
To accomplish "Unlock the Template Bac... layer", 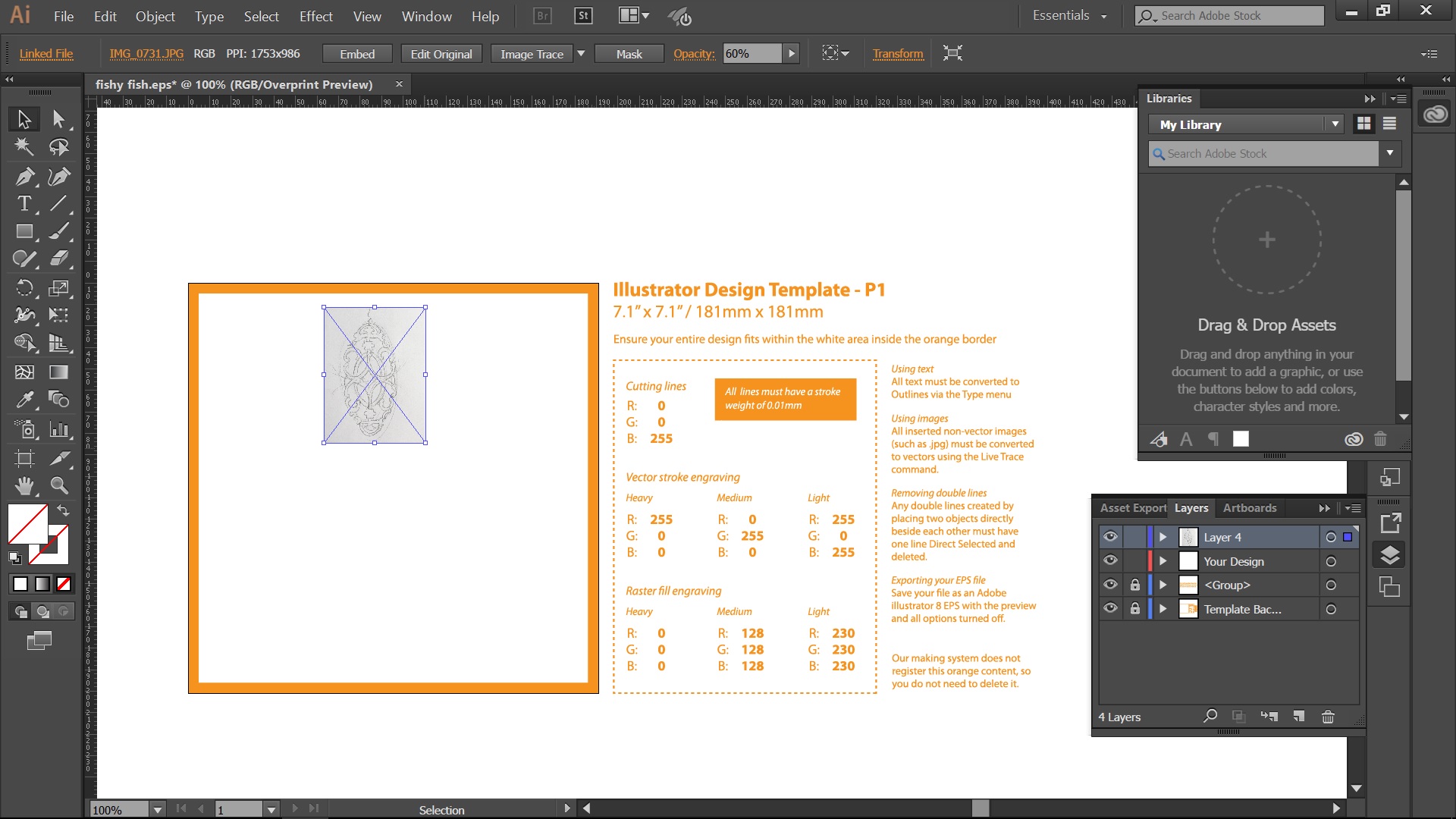I will pyautogui.click(x=1134, y=608).
